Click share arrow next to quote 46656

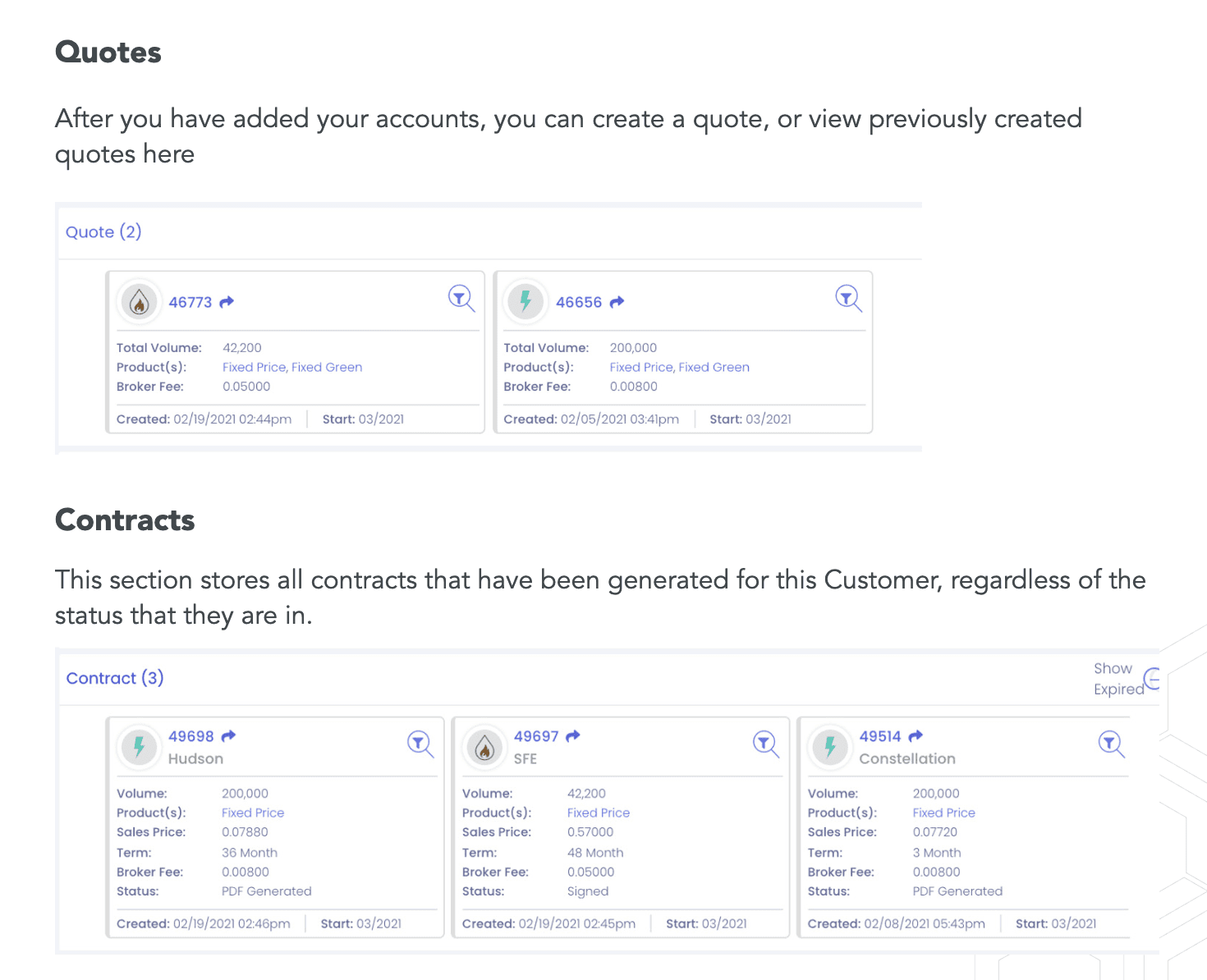point(617,302)
